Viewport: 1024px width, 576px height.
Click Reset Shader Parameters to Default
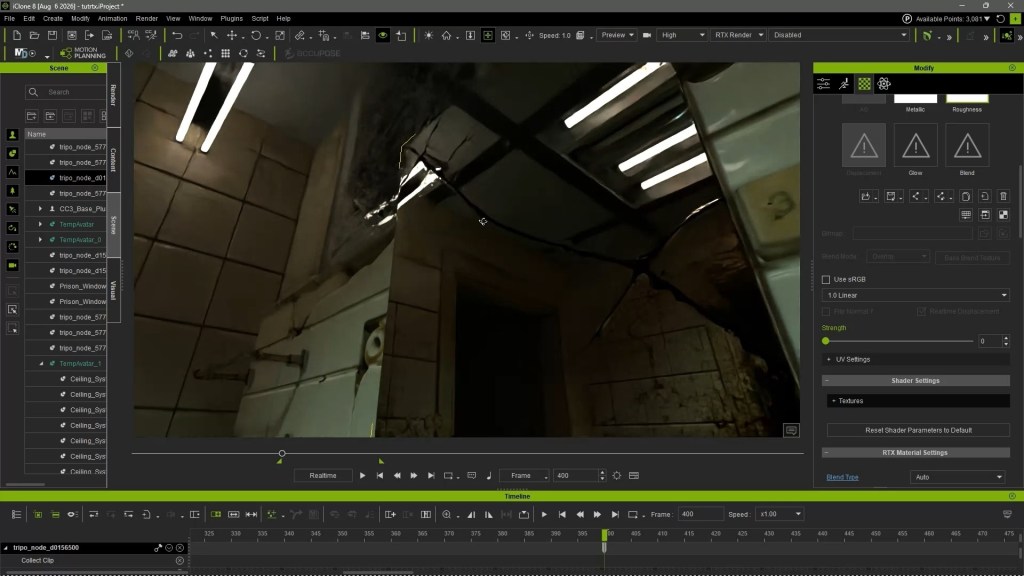point(918,430)
